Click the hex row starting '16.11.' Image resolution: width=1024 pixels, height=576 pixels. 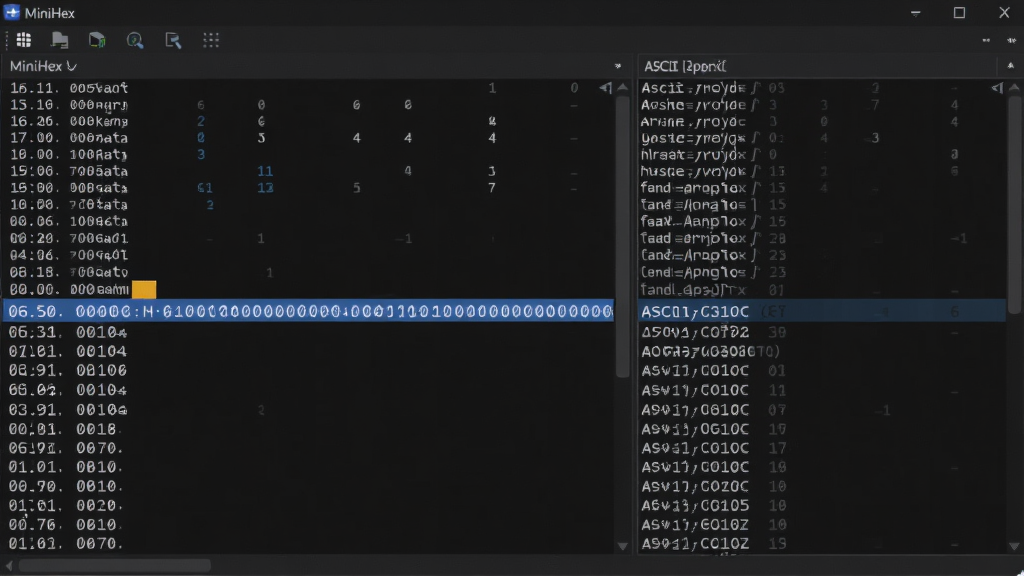[x=308, y=88]
